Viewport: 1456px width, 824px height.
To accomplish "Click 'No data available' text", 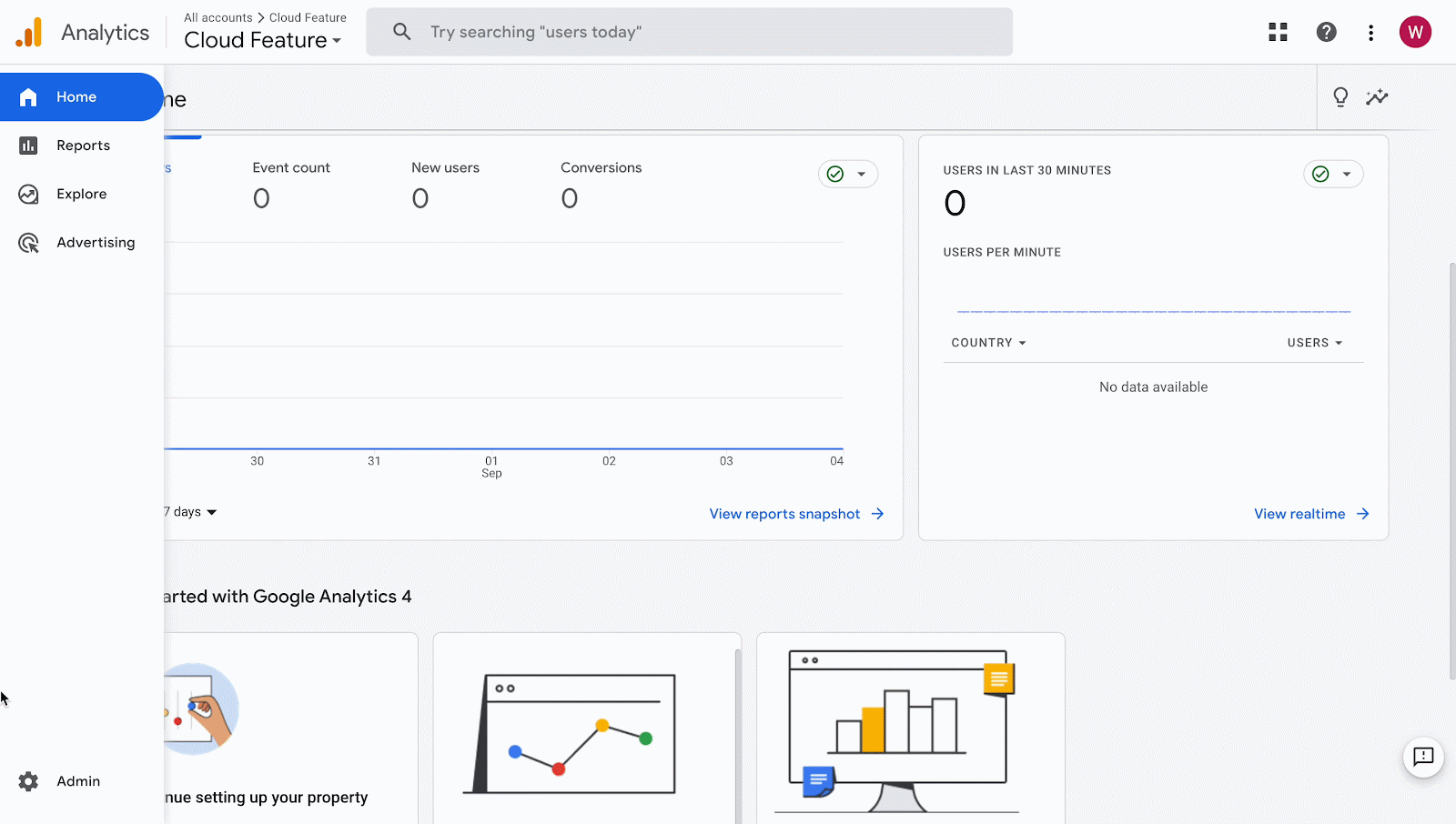I will point(1153,387).
